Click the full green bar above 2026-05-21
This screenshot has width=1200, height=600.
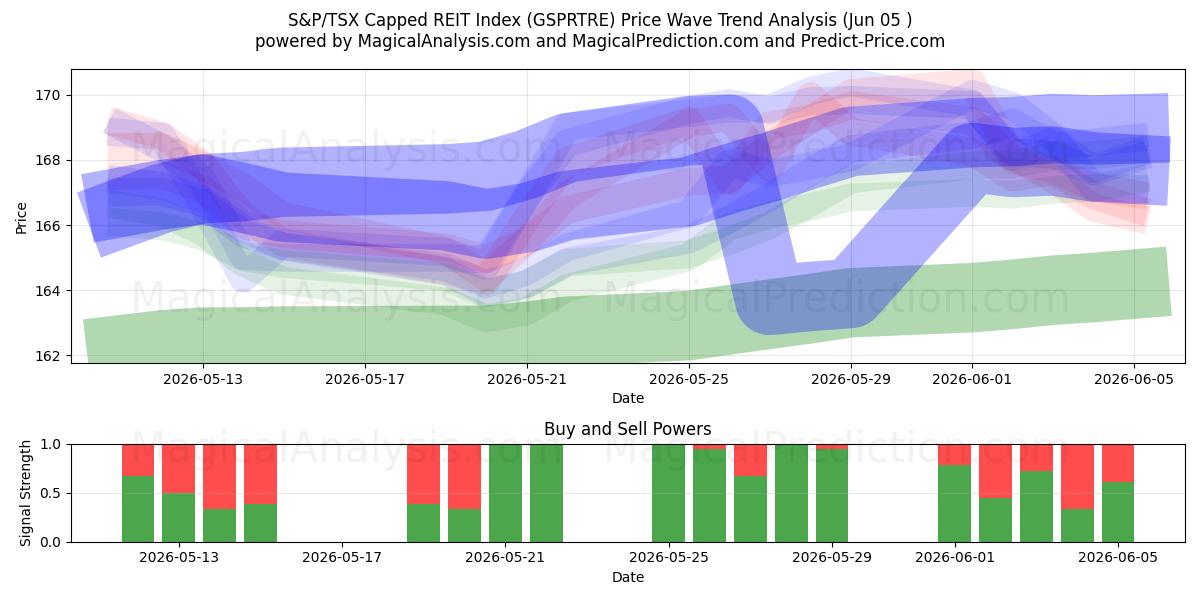tap(505, 493)
